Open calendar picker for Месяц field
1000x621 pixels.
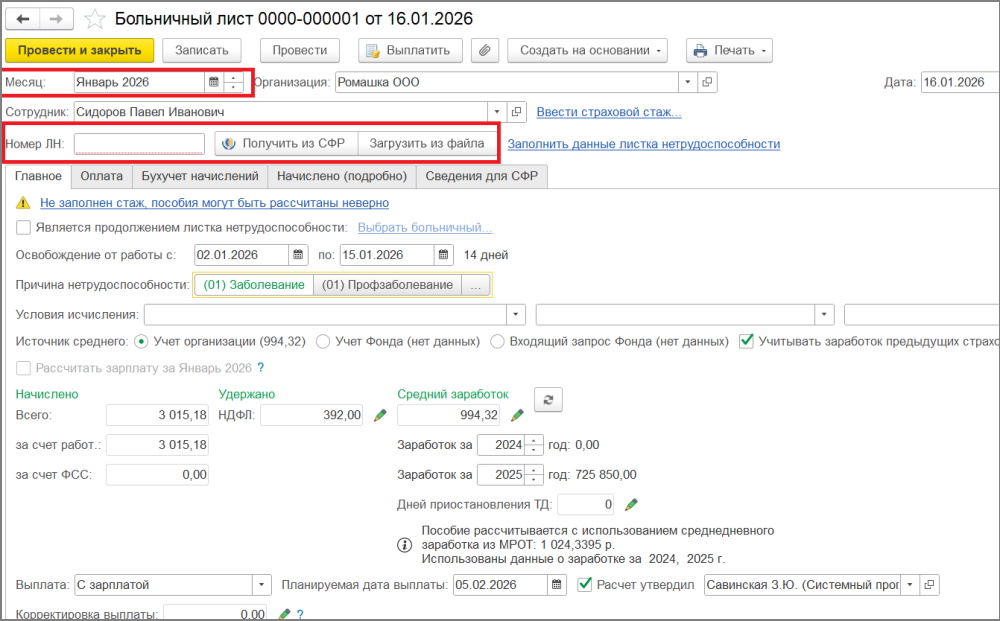point(213,82)
